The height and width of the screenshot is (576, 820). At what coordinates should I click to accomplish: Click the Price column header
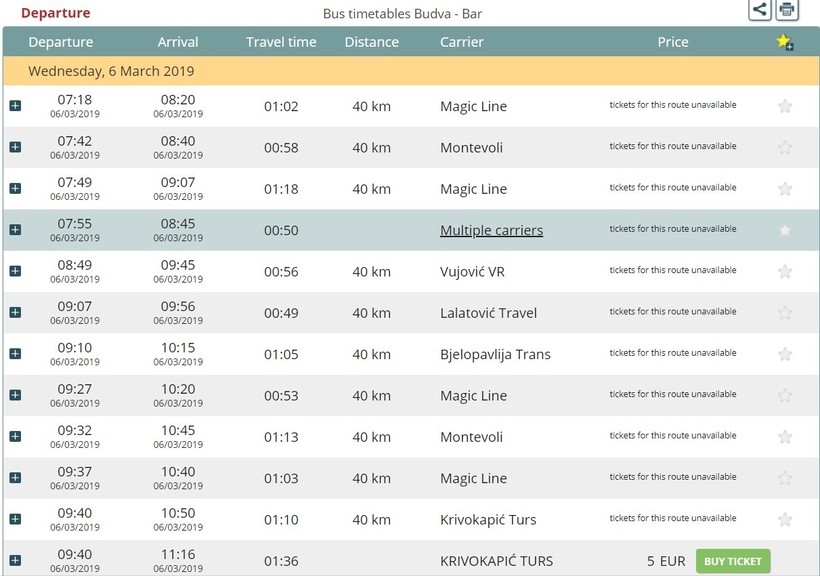tap(672, 42)
